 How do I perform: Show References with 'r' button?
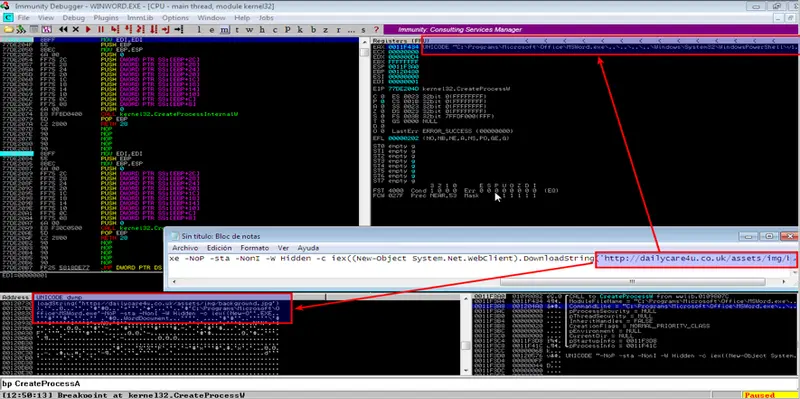[338, 30]
